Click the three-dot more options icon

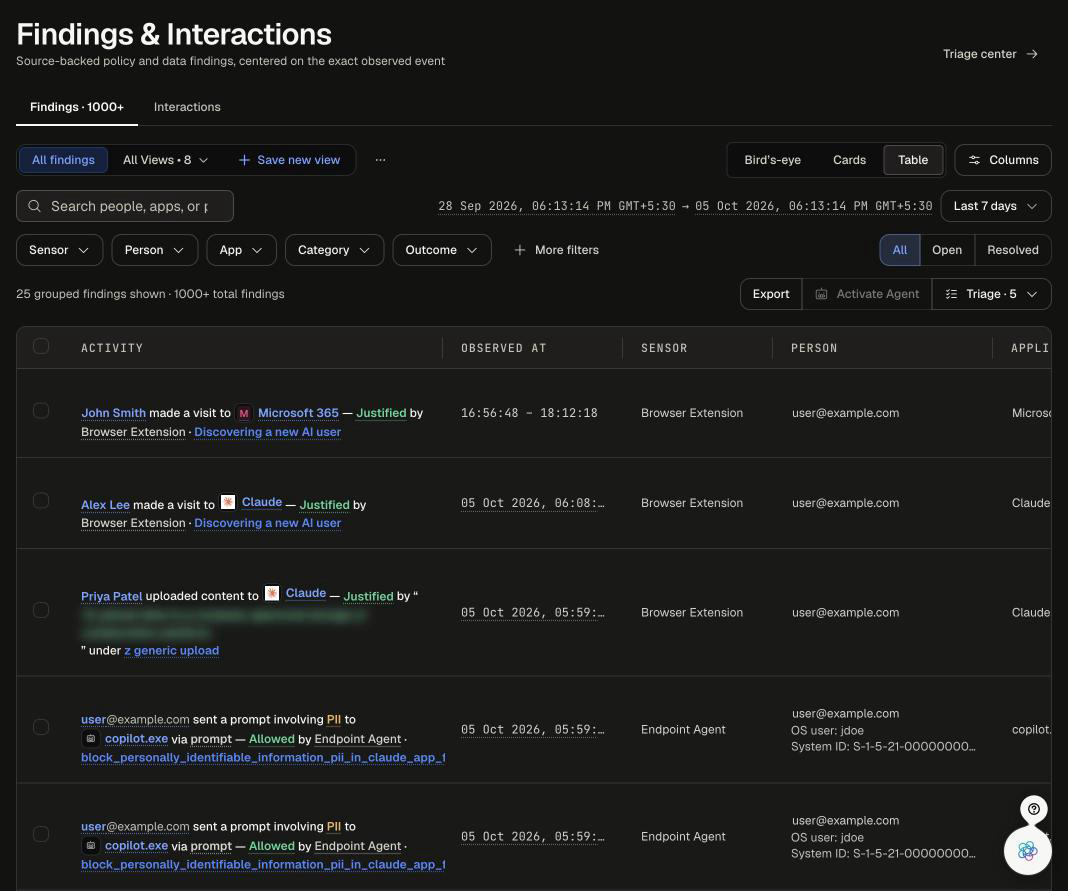[x=381, y=160]
